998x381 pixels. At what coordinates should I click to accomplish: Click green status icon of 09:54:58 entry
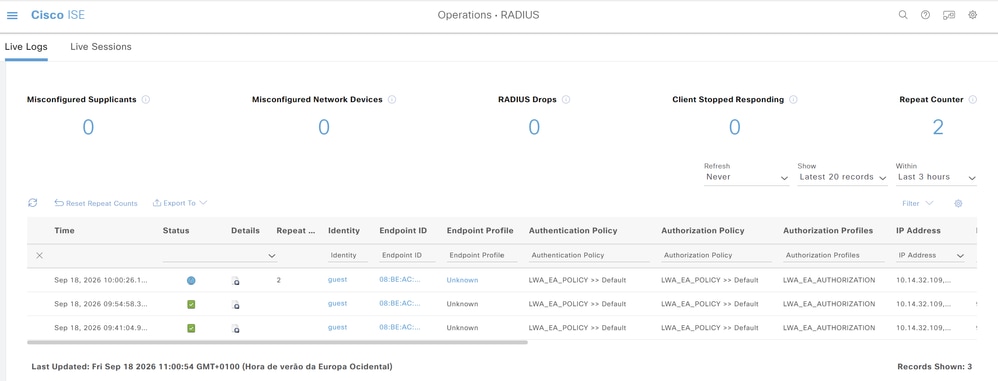[191, 305]
